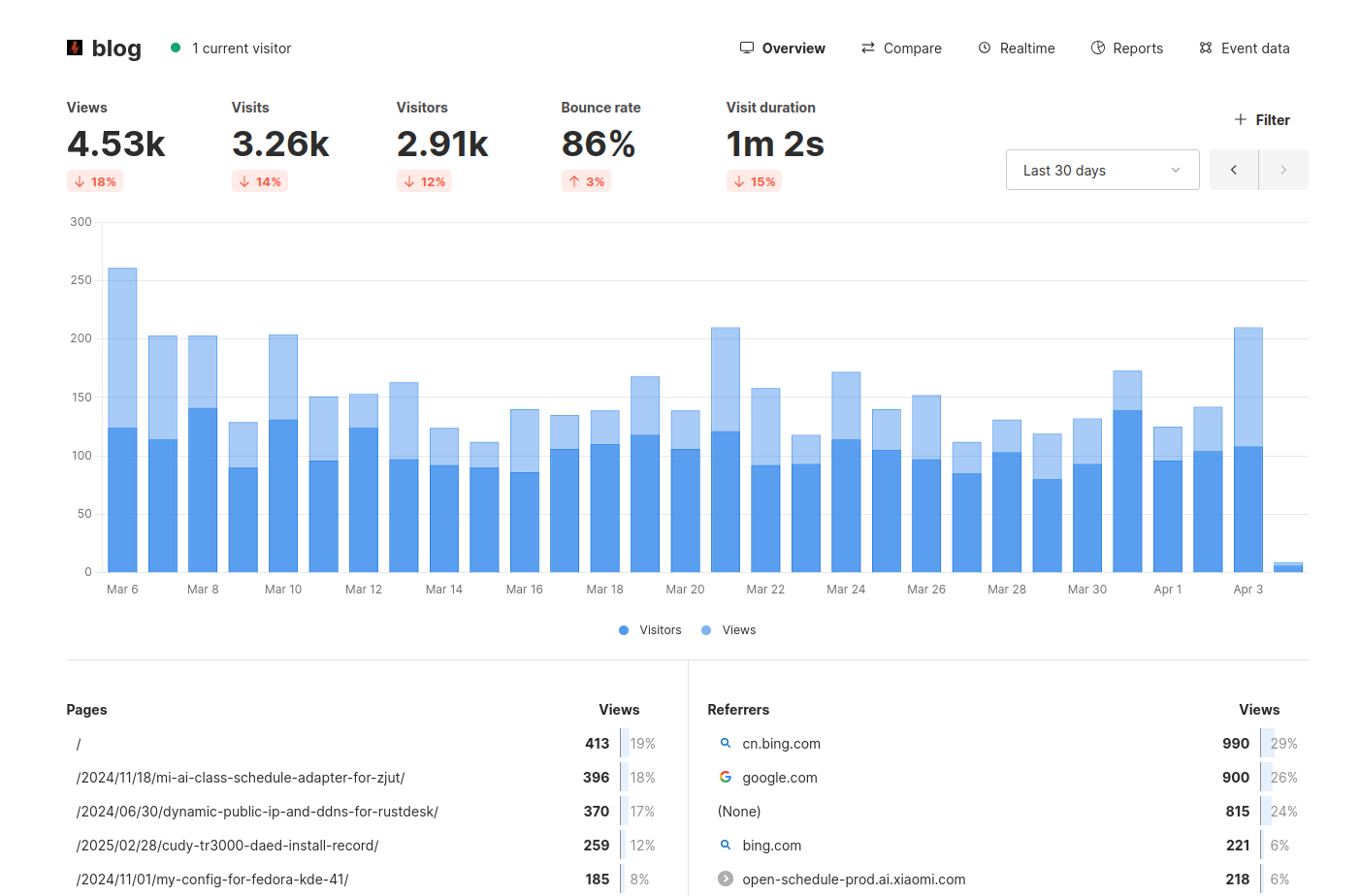Image resolution: width=1360 pixels, height=896 pixels.
Task: Click the plus icon next to Filter
Action: (1240, 119)
